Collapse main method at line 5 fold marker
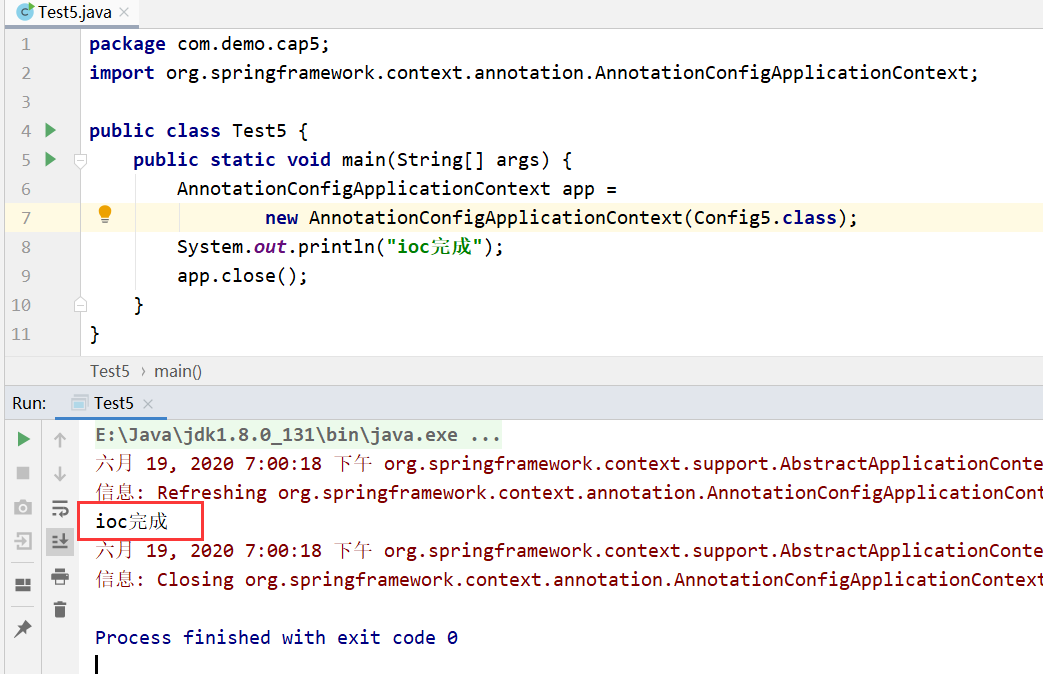 tap(80, 160)
